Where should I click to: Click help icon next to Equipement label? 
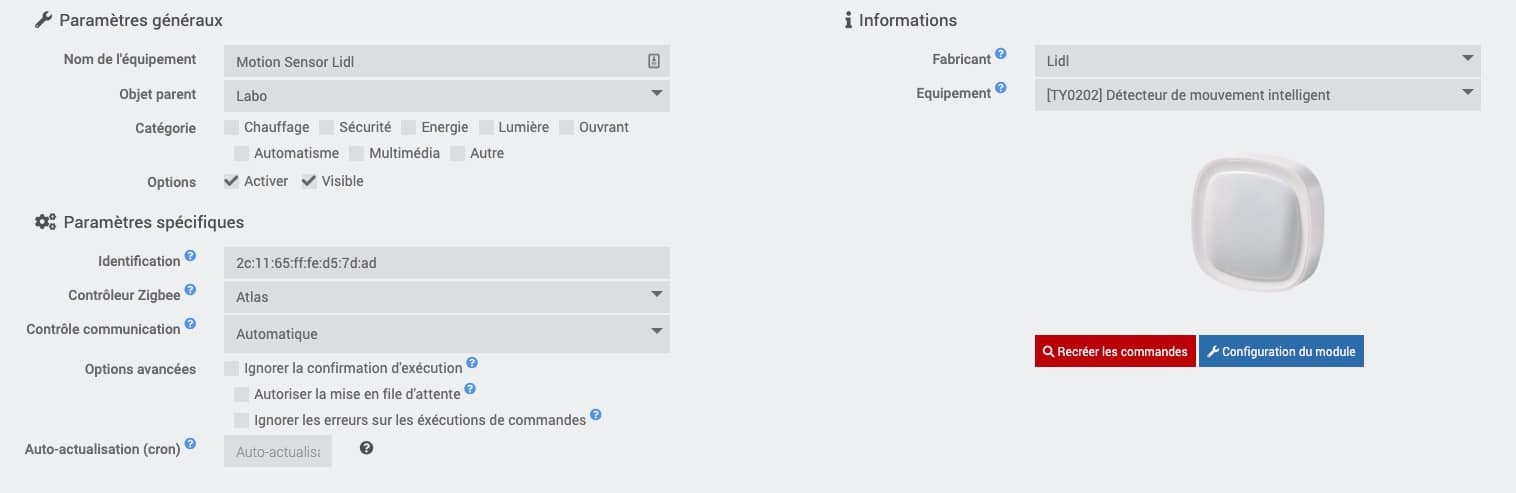[x=1001, y=89]
